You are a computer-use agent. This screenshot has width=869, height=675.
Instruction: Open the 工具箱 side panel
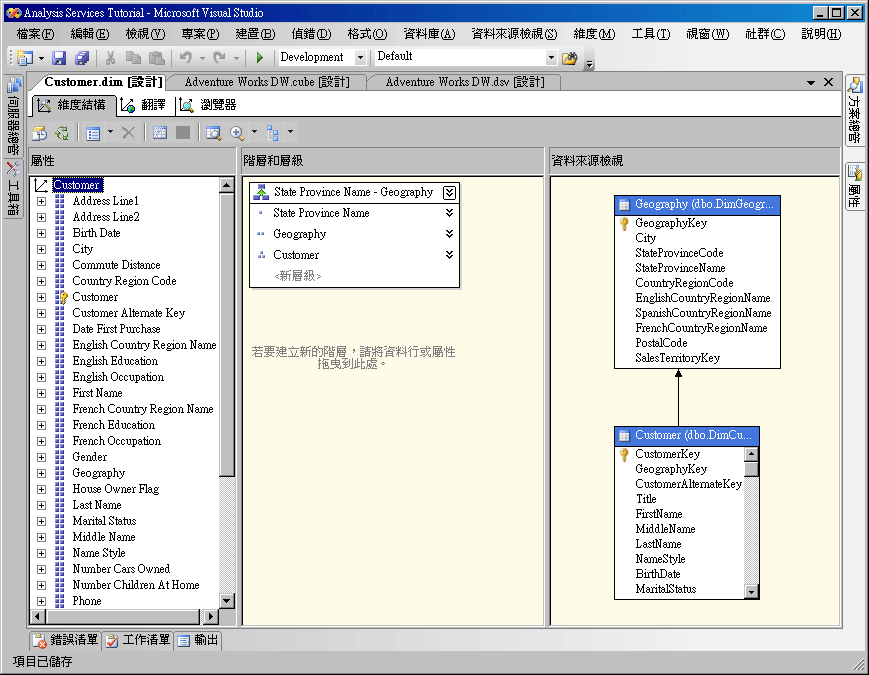point(14,189)
